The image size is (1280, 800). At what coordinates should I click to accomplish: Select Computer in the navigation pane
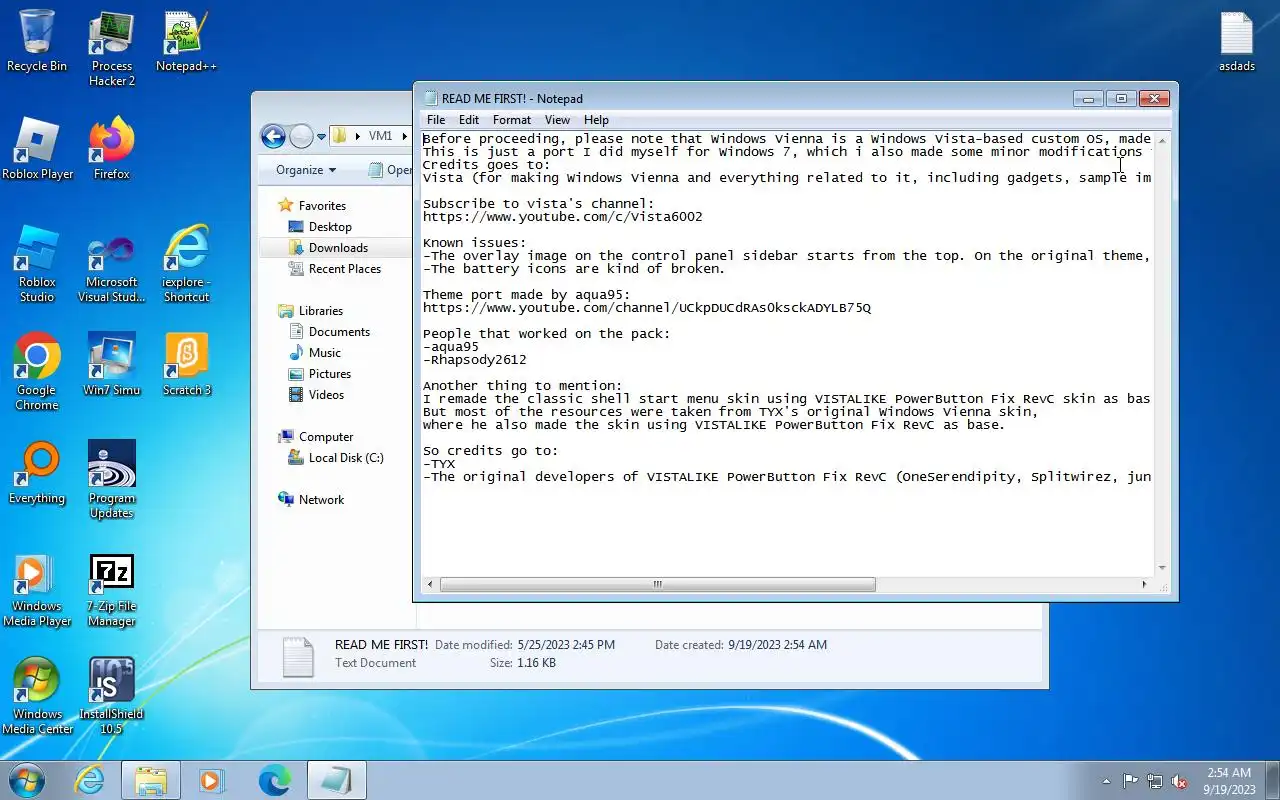pos(326,437)
